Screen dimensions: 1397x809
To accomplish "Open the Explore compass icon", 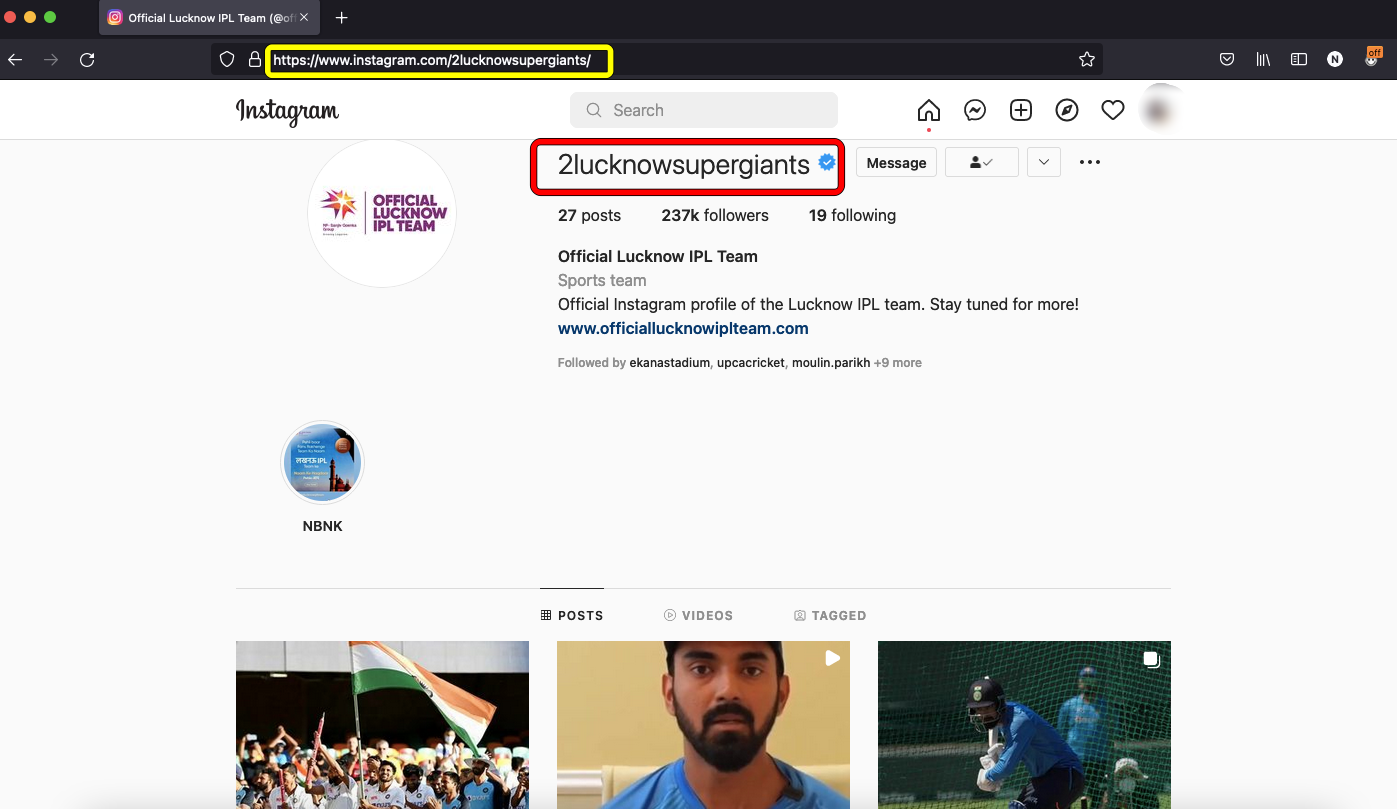I will 1067,110.
